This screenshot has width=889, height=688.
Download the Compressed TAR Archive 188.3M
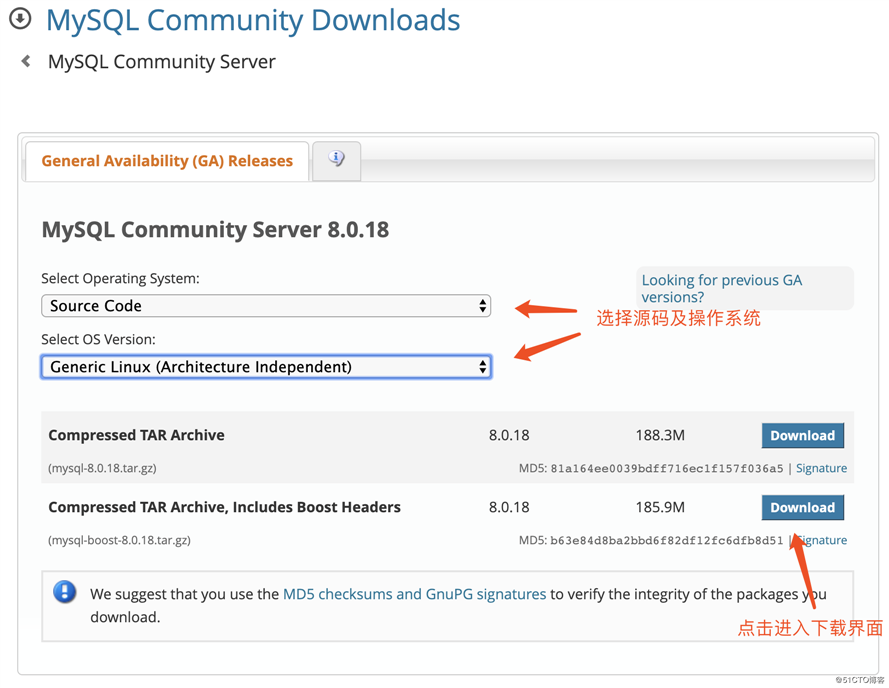tap(802, 436)
